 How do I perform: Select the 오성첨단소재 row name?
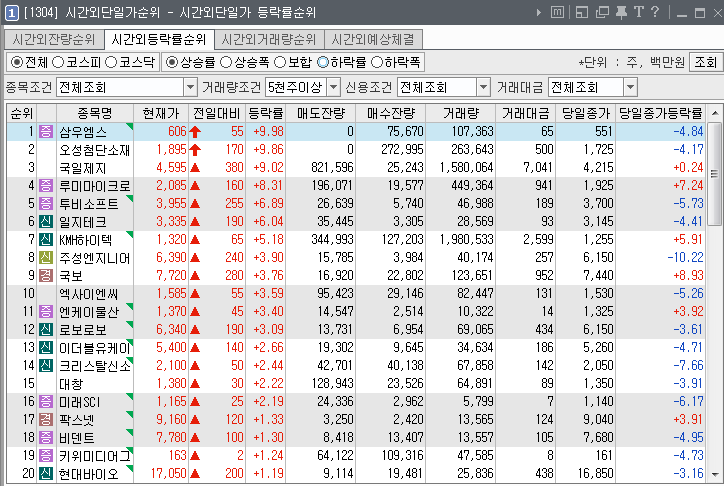(x=95, y=150)
